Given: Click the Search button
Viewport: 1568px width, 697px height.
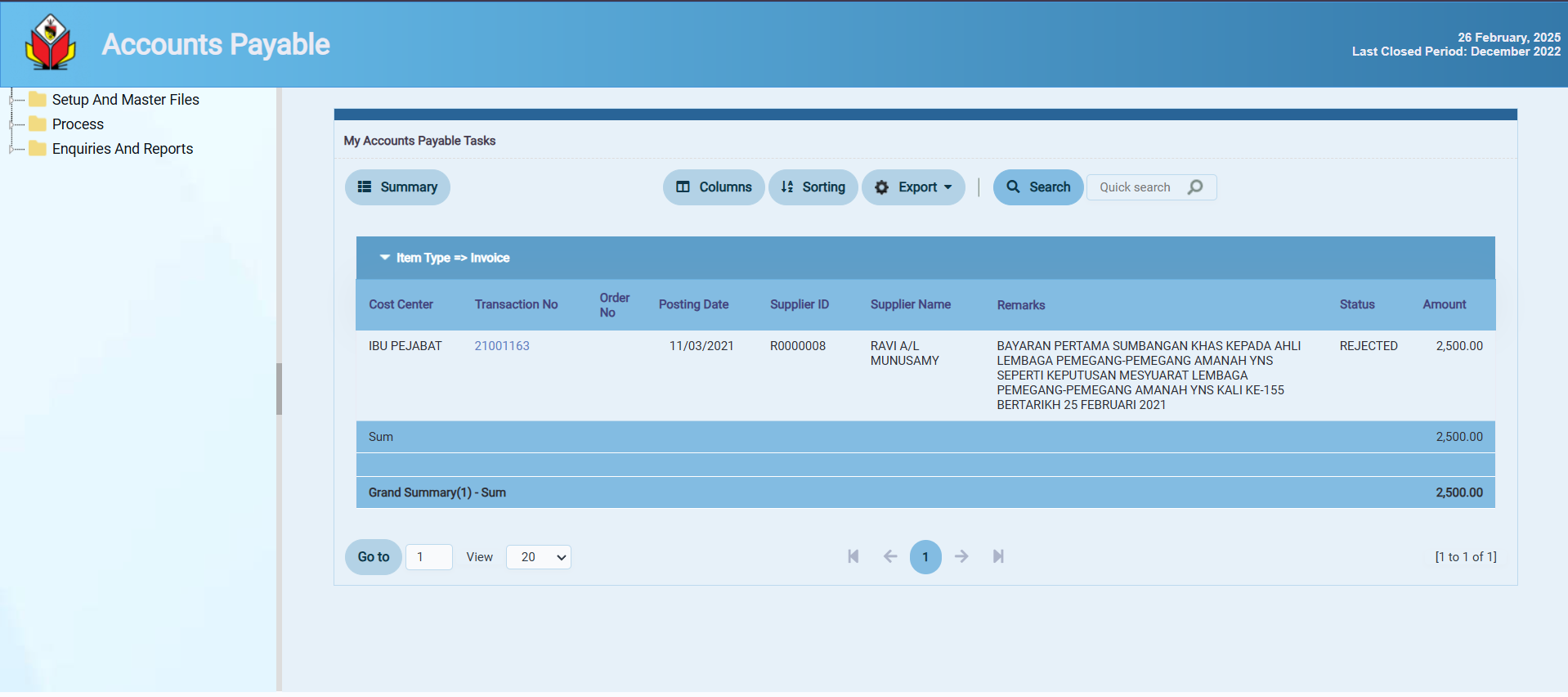Looking at the screenshot, I should [1038, 187].
